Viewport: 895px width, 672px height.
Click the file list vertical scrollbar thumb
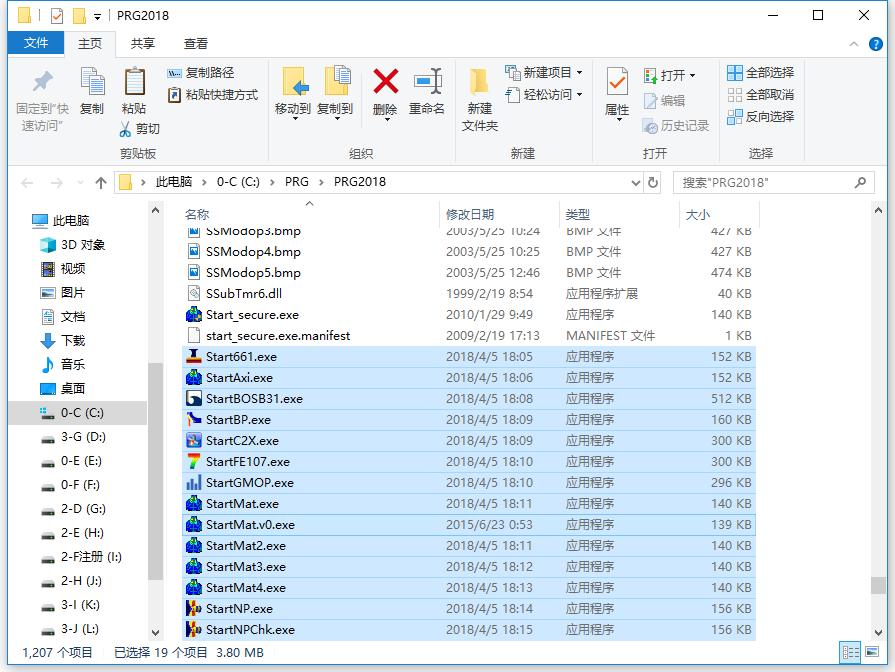pos(878,585)
